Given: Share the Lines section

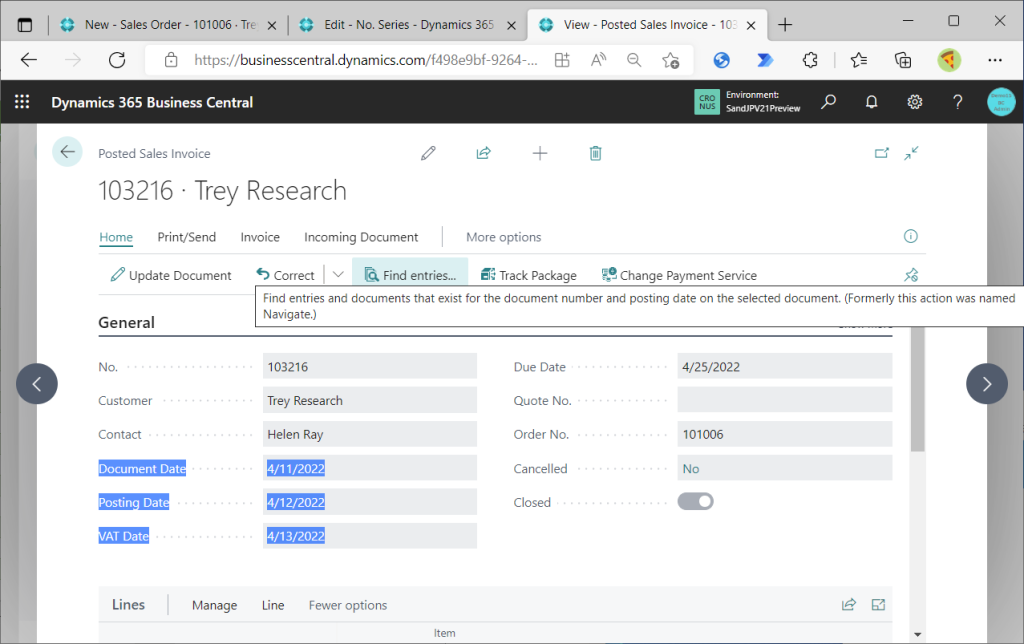Looking at the screenshot, I should [x=848, y=605].
